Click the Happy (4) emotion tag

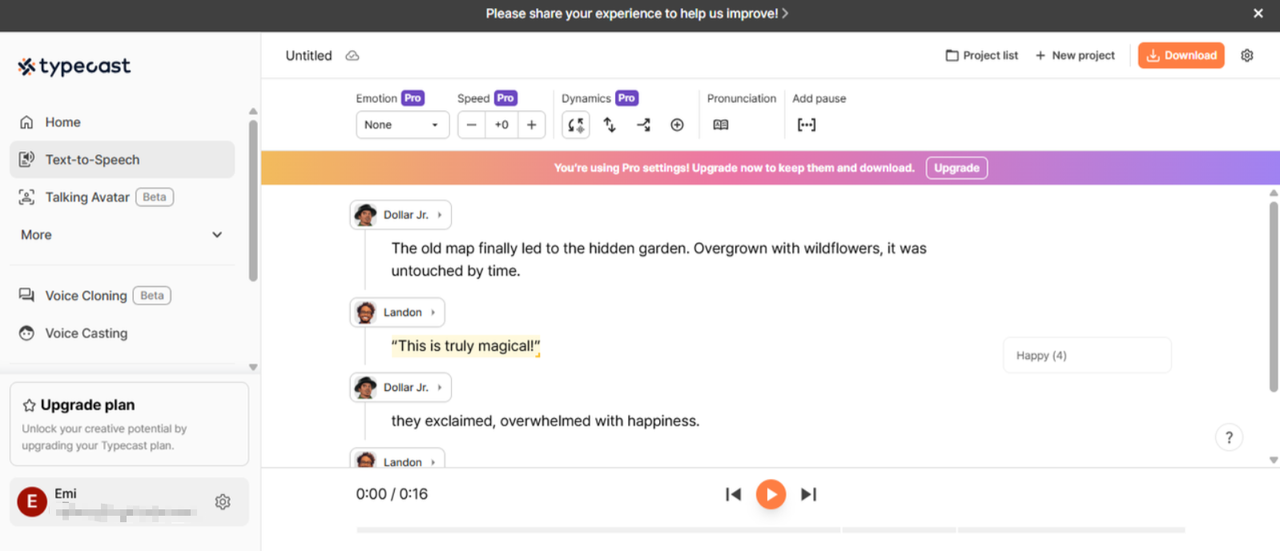click(1087, 355)
